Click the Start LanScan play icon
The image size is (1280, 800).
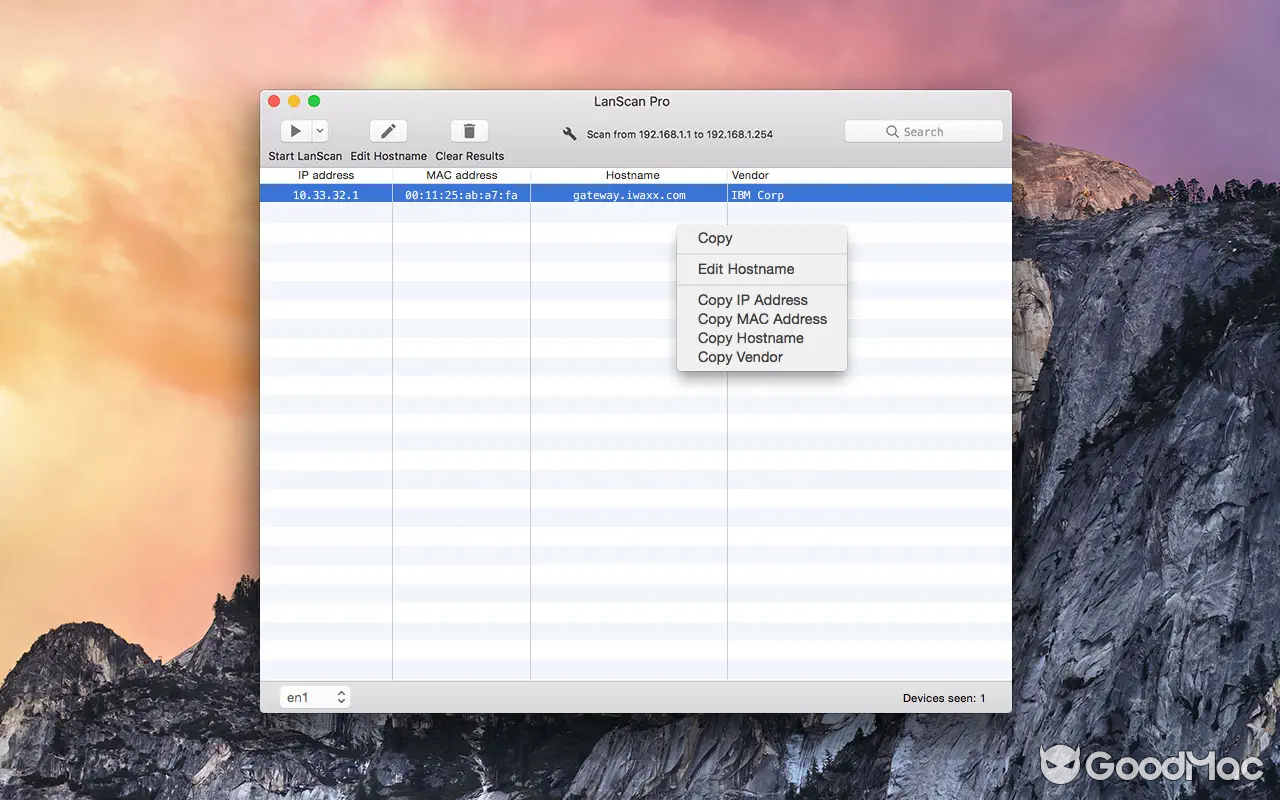click(x=294, y=130)
